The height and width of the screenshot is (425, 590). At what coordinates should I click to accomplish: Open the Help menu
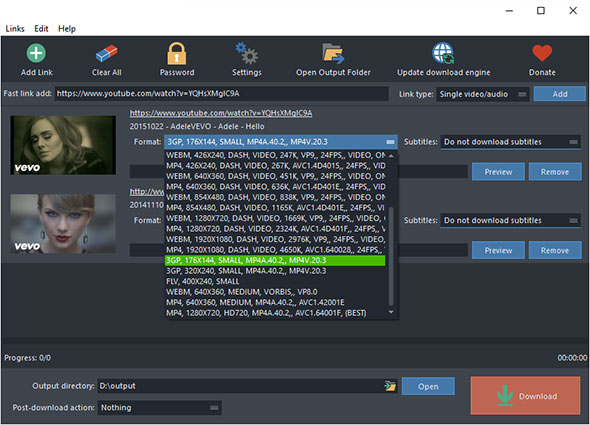pos(67,29)
